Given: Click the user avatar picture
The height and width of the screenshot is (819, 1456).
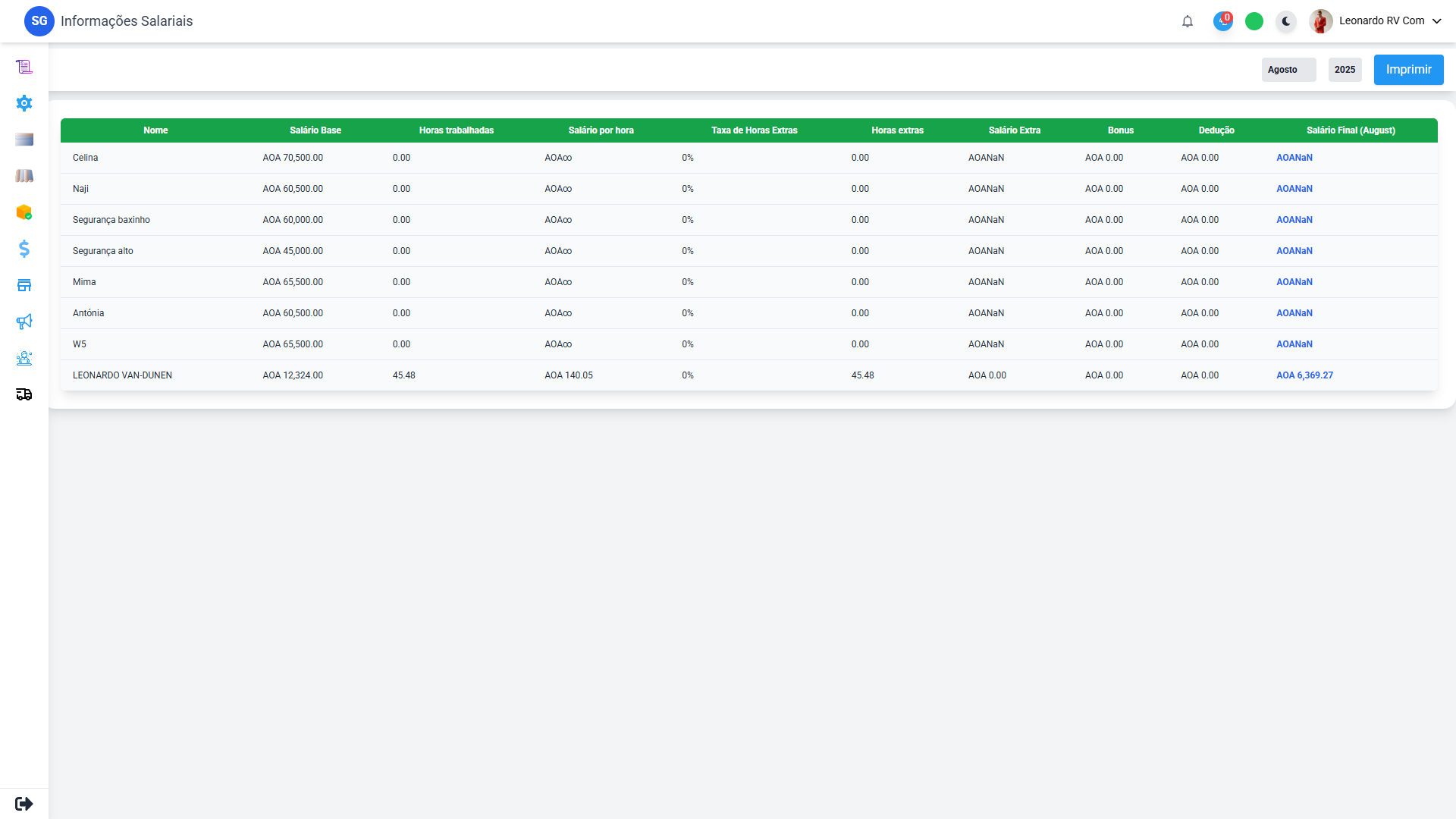Looking at the screenshot, I should (1321, 21).
